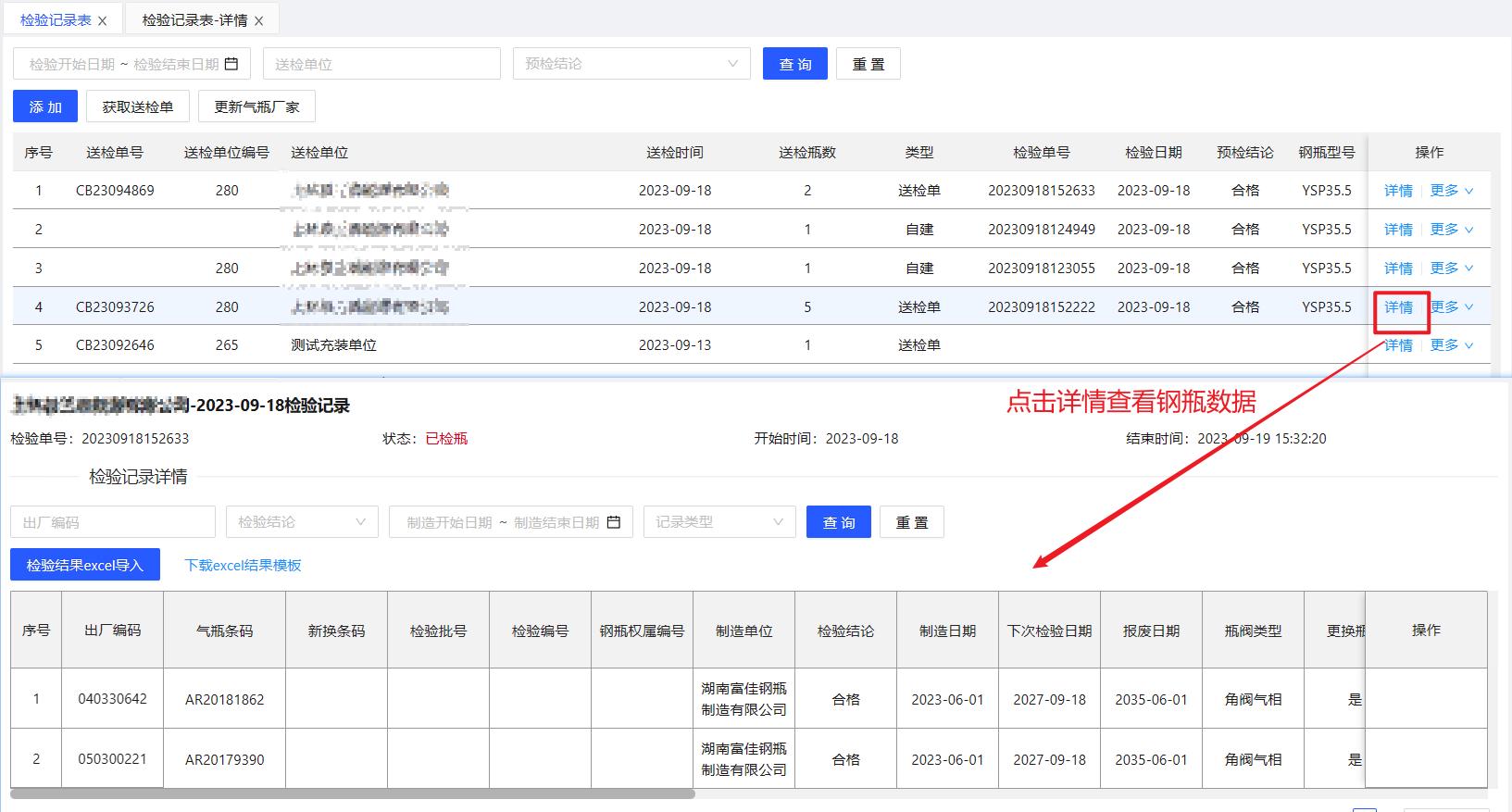The height and width of the screenshot is (812, 1512).
Task: Open 详情 for row CB23093726
Action: (1398, 307)
